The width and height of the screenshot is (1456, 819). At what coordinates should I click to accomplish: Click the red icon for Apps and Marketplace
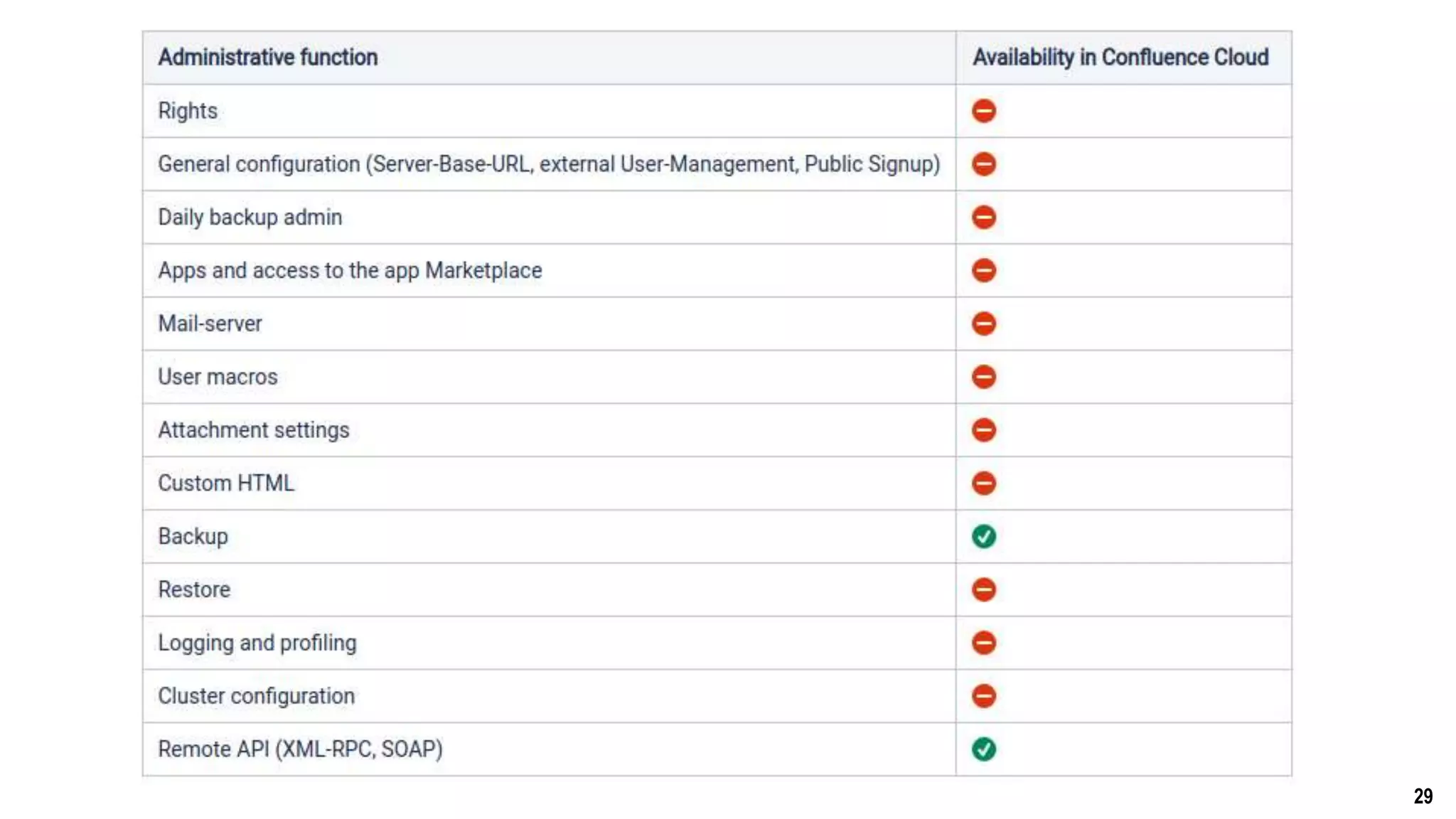tap(983, 270)
